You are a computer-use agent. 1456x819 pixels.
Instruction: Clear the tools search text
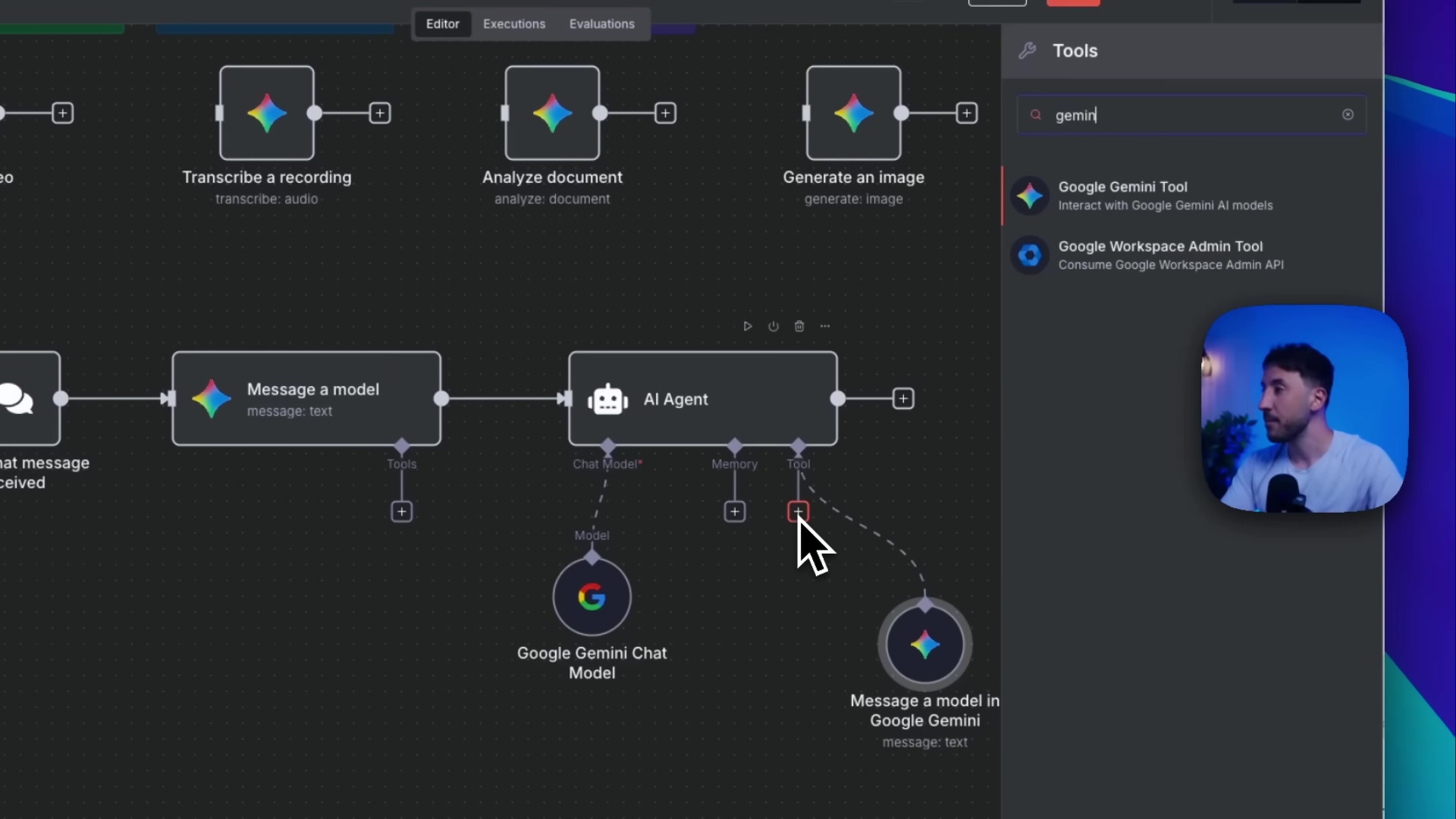pos(1348,115)
